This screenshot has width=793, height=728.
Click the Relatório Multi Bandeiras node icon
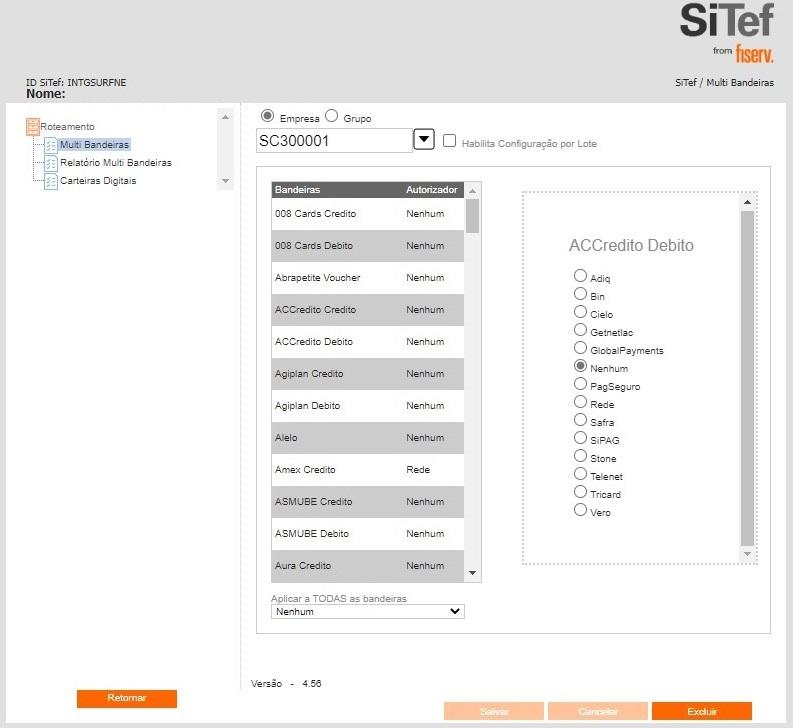51,163
